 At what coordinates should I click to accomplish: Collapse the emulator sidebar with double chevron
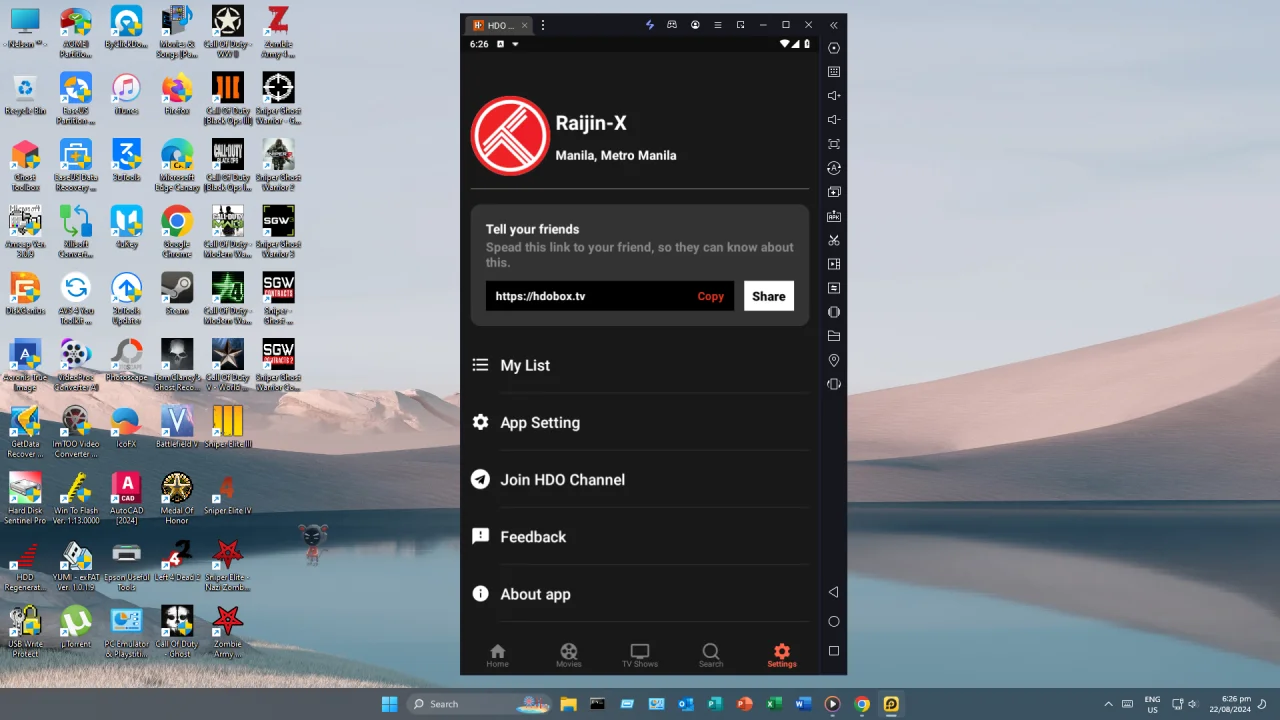click(834, 25)
